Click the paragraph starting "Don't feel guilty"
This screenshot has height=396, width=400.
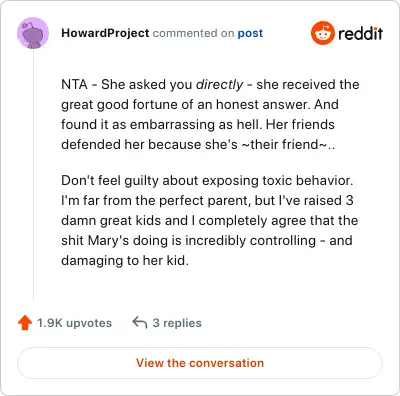[210, 220]
